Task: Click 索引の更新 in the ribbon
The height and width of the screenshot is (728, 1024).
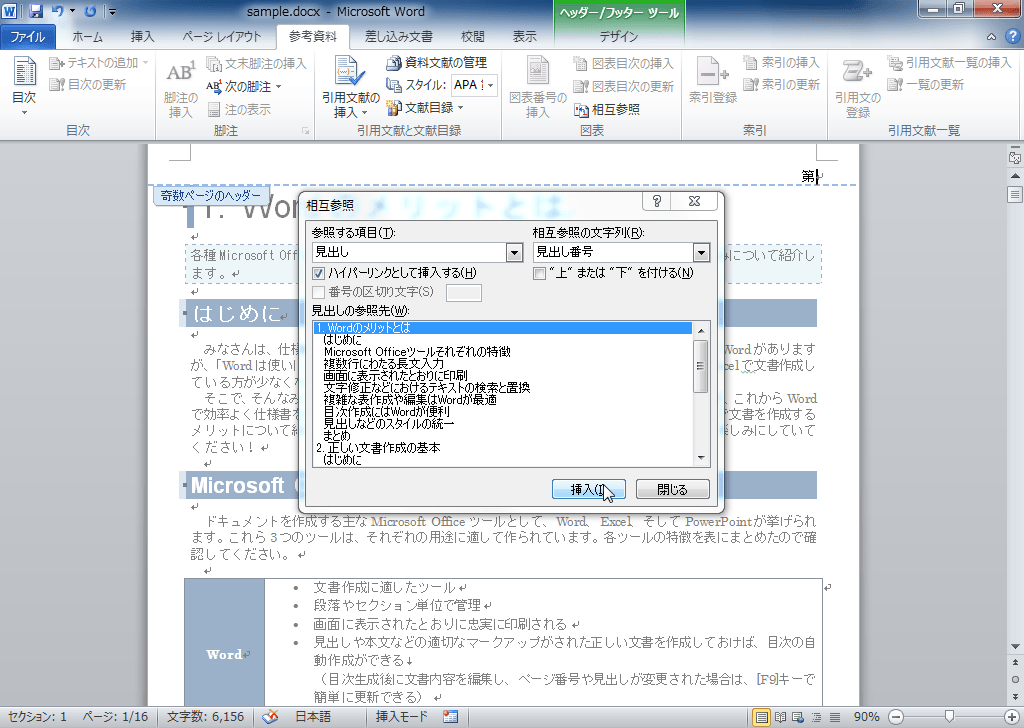Action: pyautogui.click(x=781, y=84)
